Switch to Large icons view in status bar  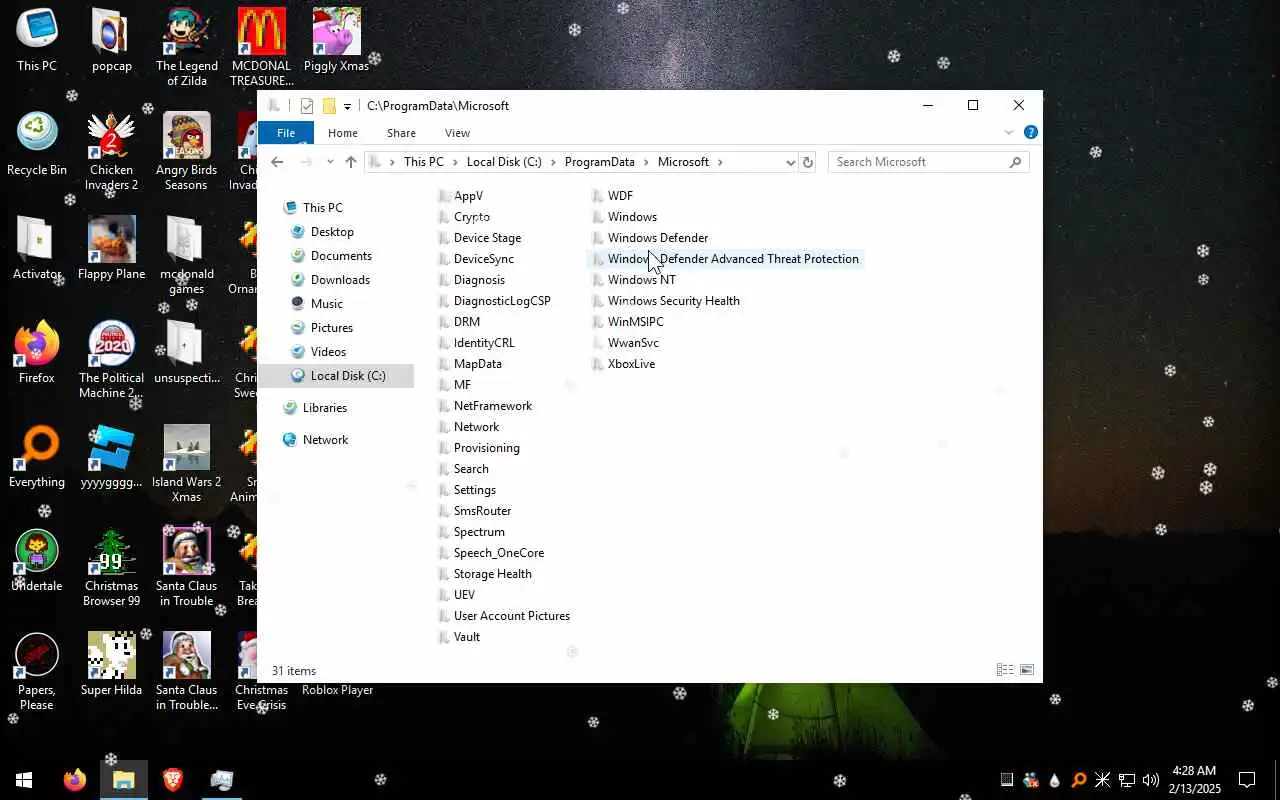pos(1026,670)
